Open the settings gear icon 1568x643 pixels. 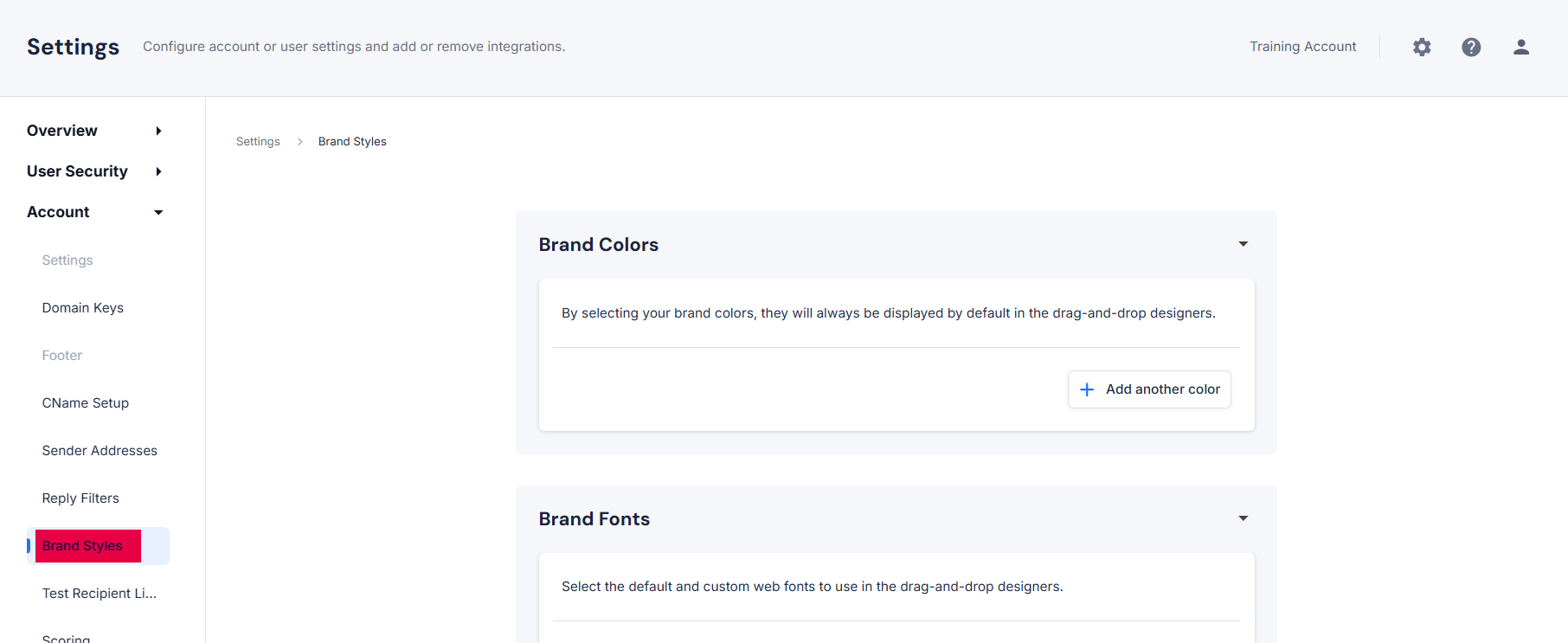click(x=1422, y=47)
